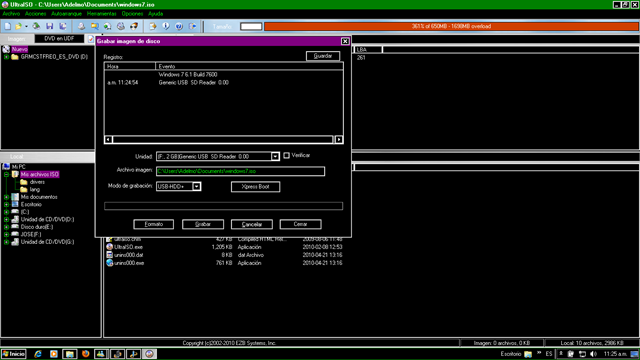Image resolution: width=640 pixels, height=360 pixels.
Task: Click the Grabar button
Action: [x=203, y=224]
